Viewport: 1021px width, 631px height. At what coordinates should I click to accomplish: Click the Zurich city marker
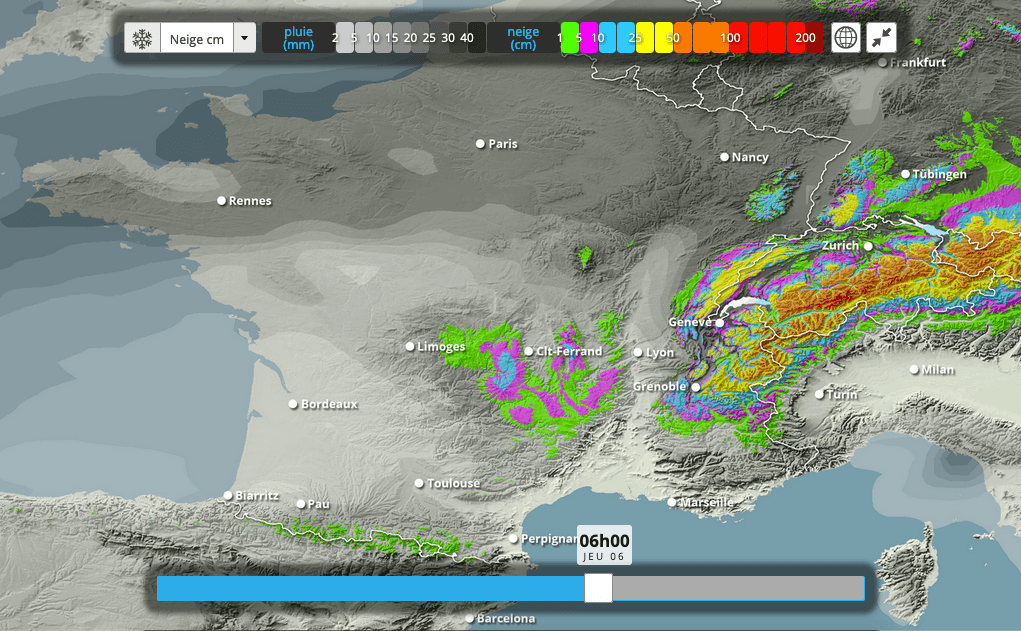(x=867, y=245)
